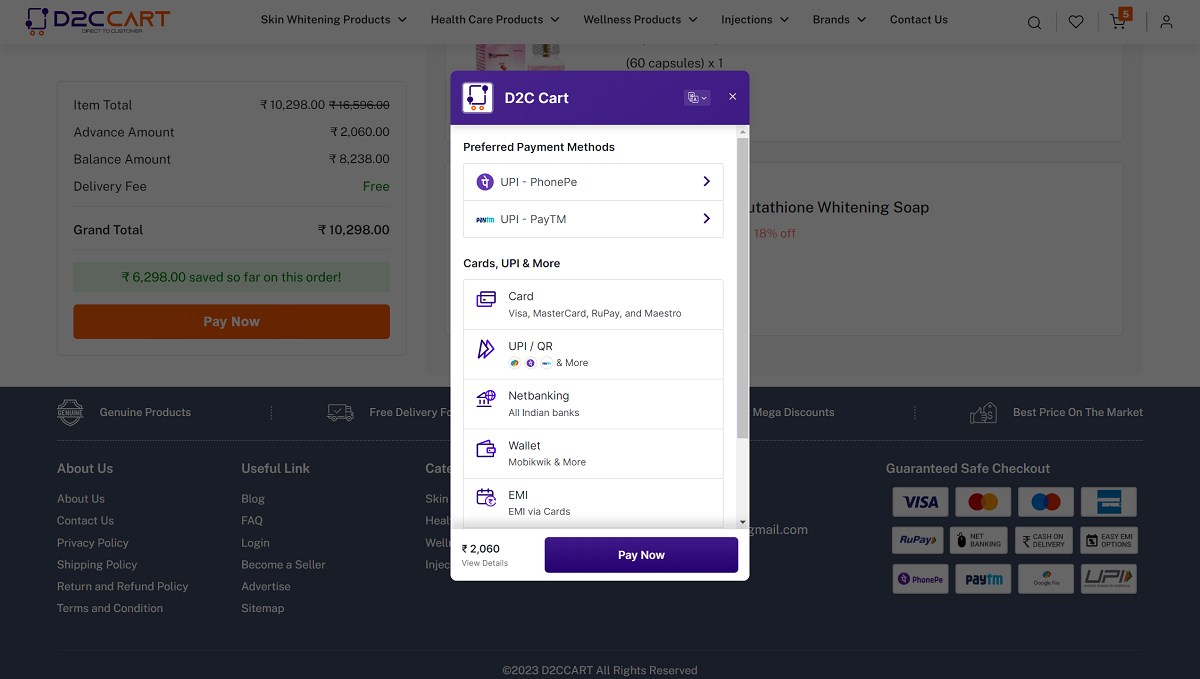Click the Maestro payment logo
This screenshot has height=679, width=1200.
click(1046, 502)
